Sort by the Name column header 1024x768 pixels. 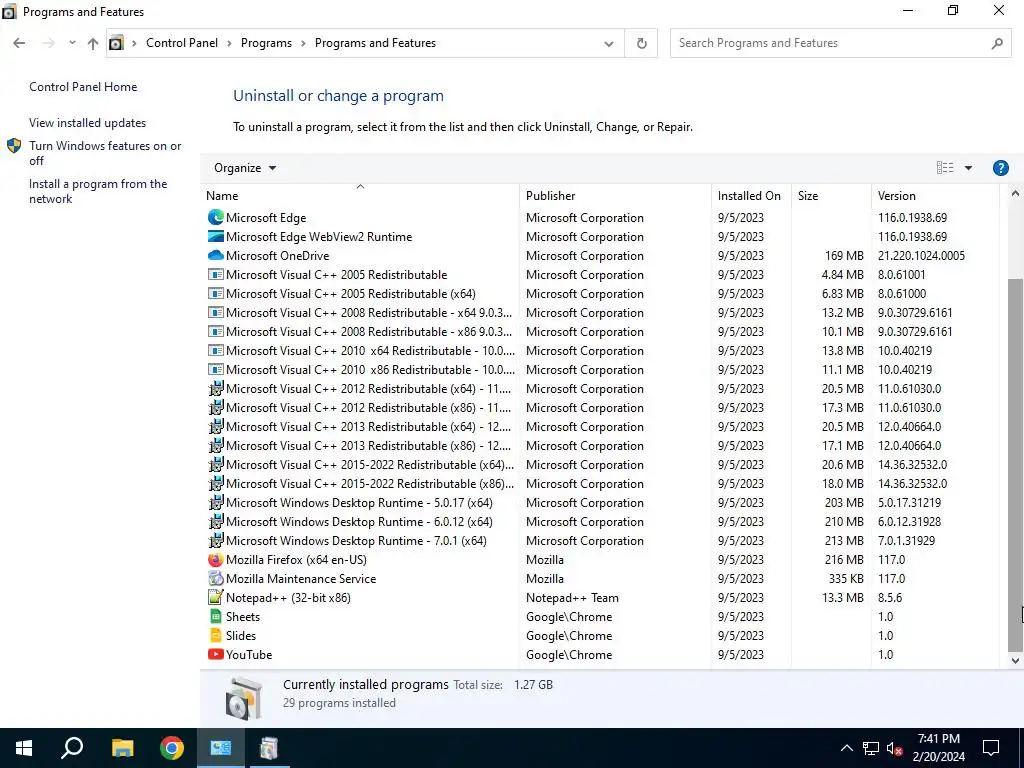(360, 195)
